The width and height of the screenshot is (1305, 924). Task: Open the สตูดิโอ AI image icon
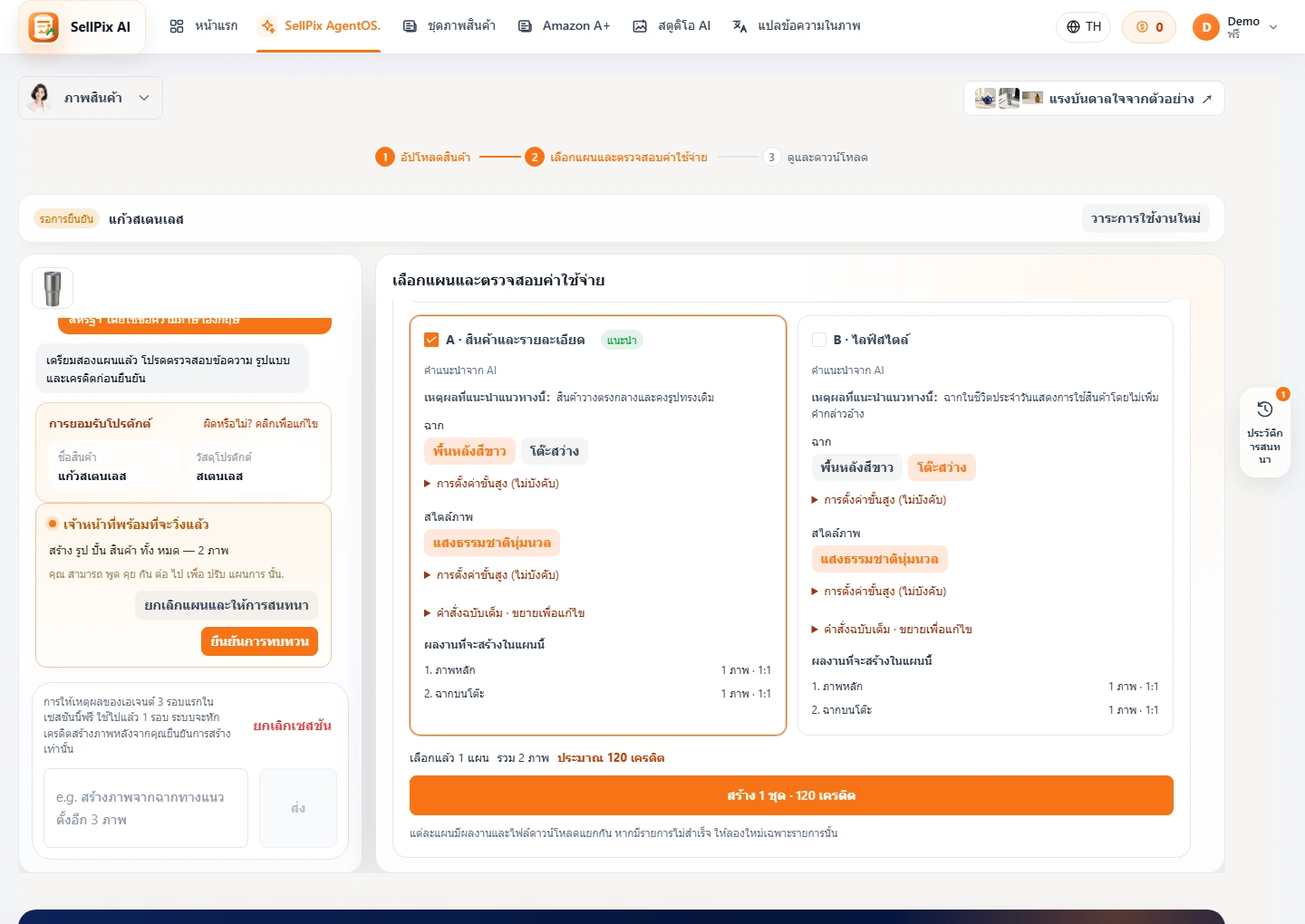click(x=640, y=26)
